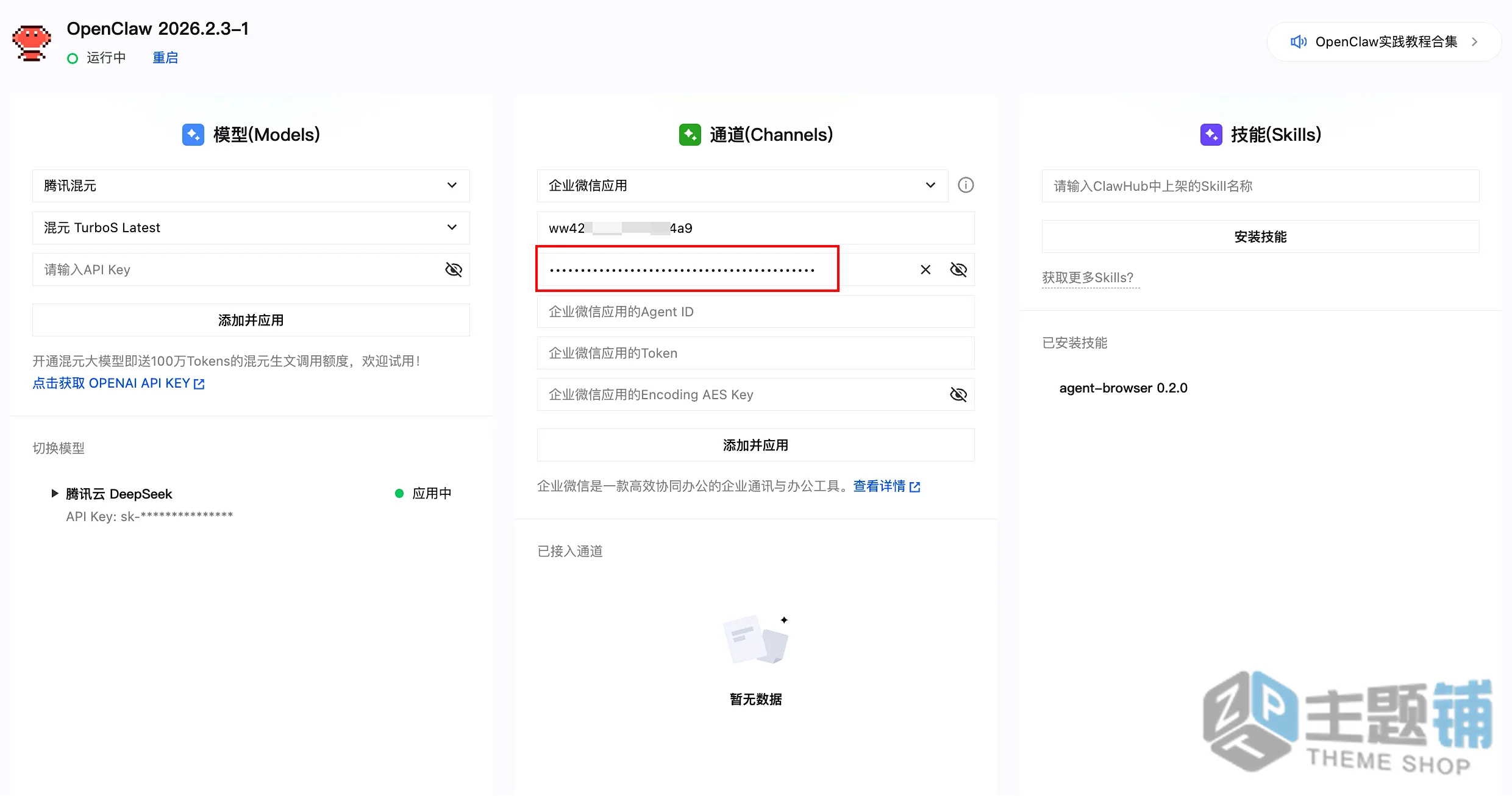Click the 通道(Channels) heading
The height and width of the screenshot is (796, 1512).
tap(771, 135)
